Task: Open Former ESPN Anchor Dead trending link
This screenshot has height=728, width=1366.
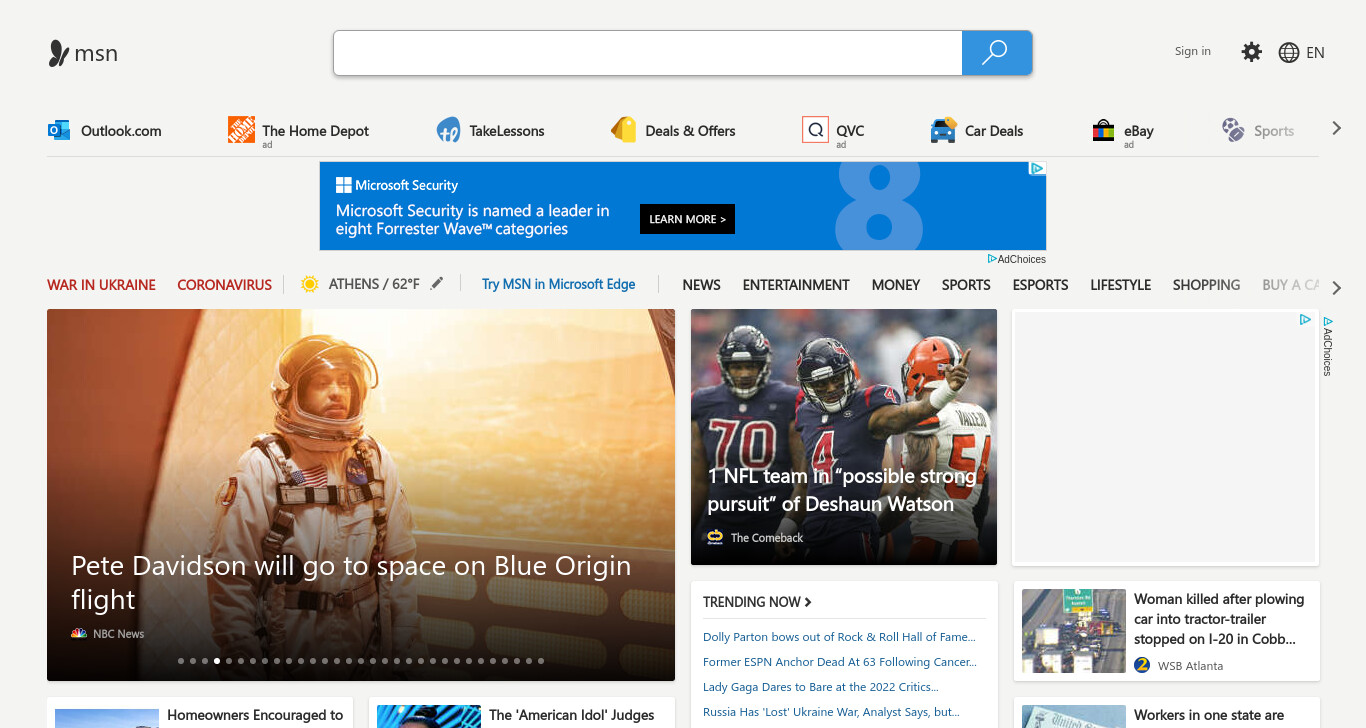Action: point(840,662)
